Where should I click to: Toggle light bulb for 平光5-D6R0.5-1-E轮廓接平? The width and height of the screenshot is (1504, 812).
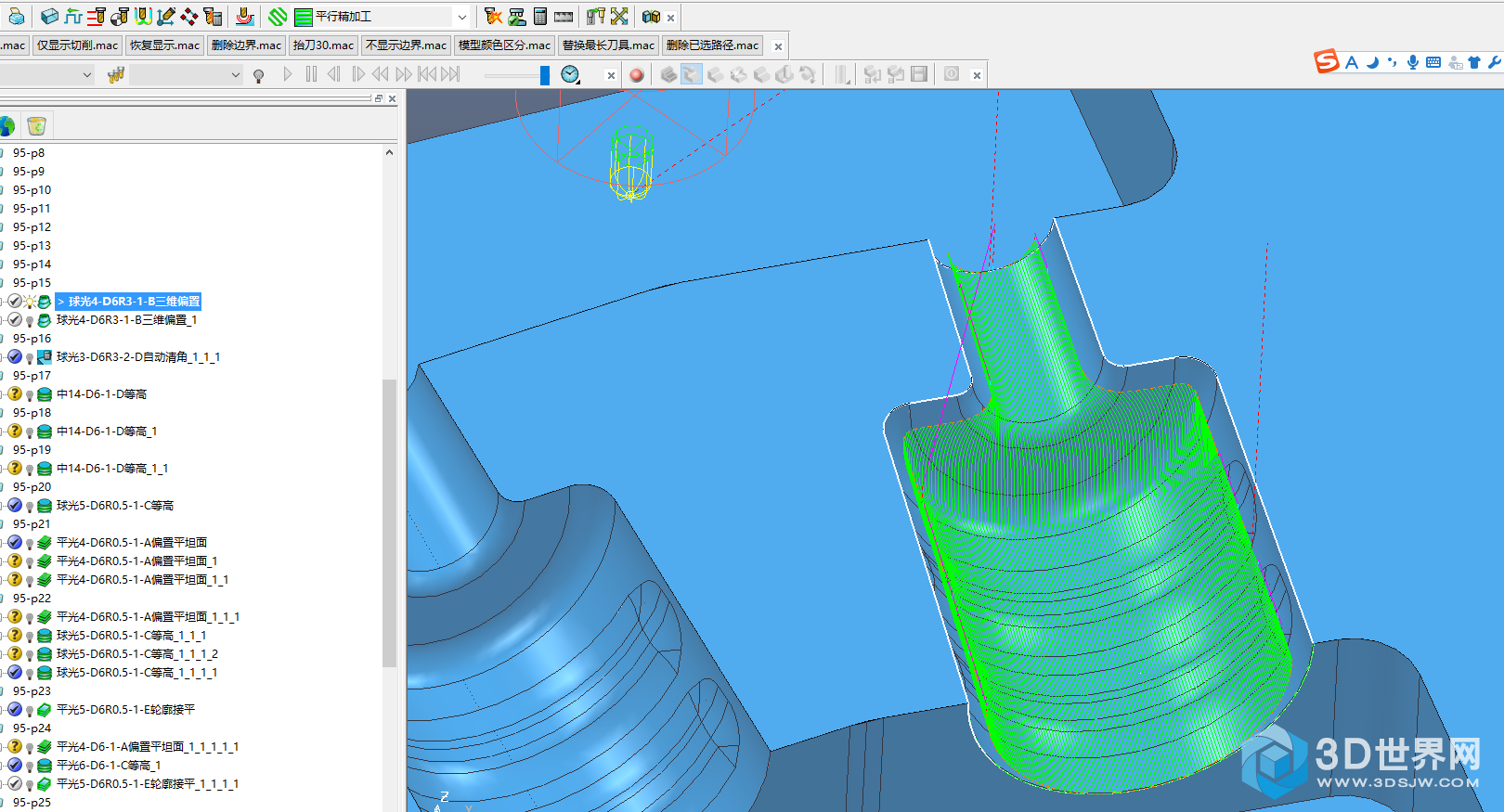coord(30,710)
